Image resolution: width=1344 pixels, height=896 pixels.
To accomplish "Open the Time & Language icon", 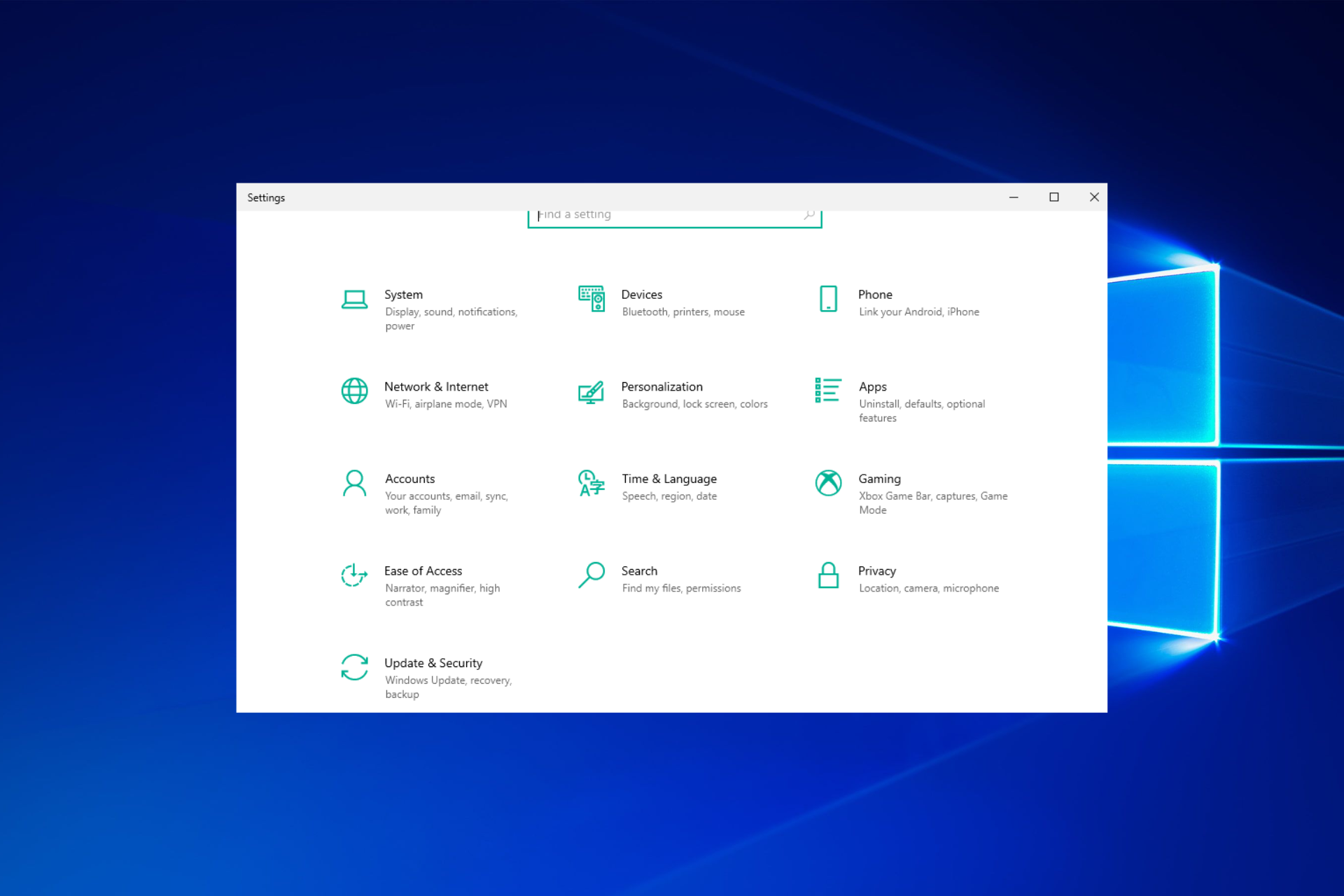I will (x=591, y=483).
